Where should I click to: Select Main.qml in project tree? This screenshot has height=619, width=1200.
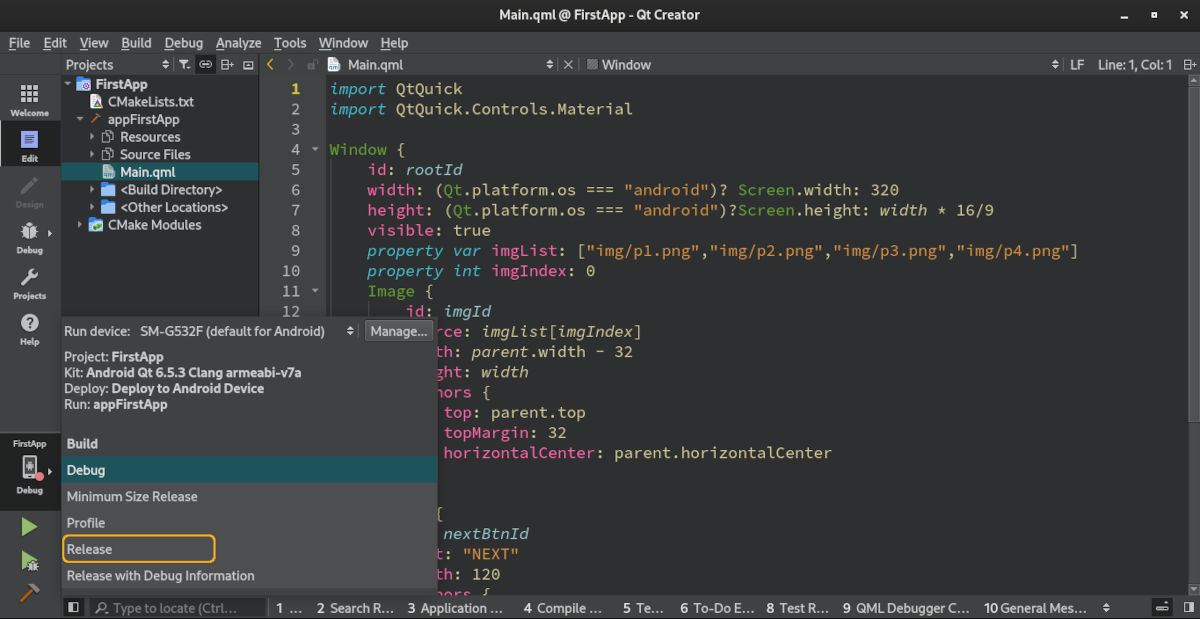tap(147, 172)
